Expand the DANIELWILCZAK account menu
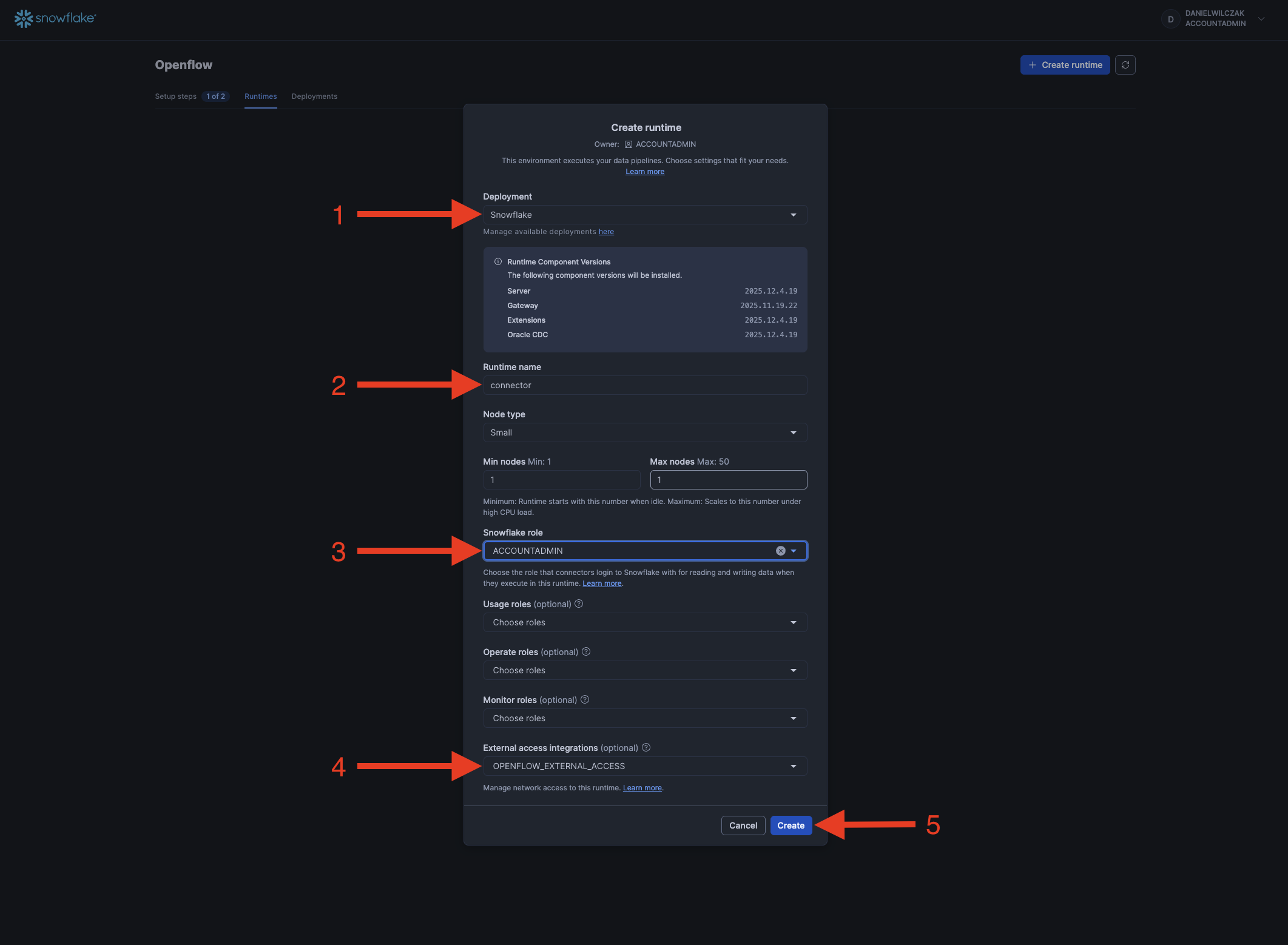Screen dimensions: 1288x945 (1261, 19)
